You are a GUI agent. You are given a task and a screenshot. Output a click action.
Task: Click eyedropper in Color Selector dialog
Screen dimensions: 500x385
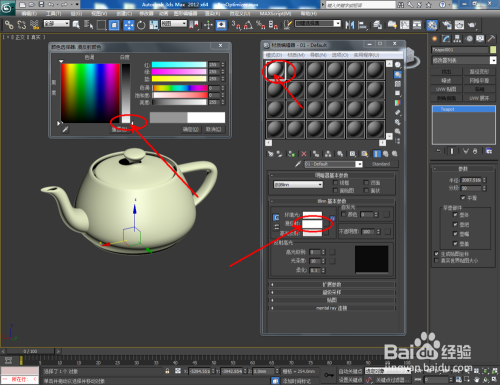[x=65, y=129]
